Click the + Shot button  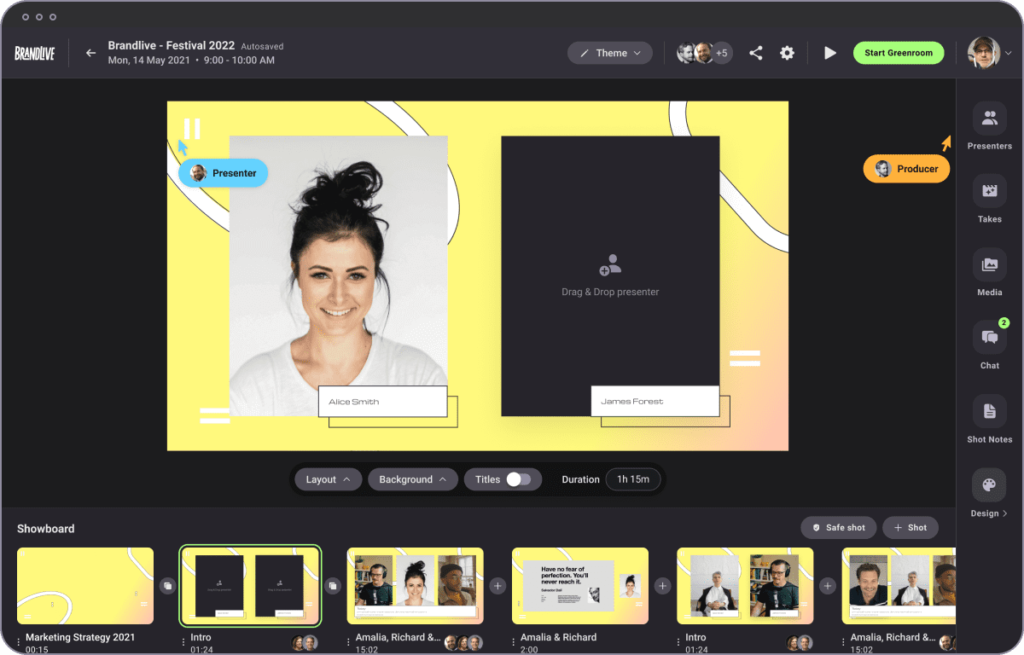(x=910, y=528)
